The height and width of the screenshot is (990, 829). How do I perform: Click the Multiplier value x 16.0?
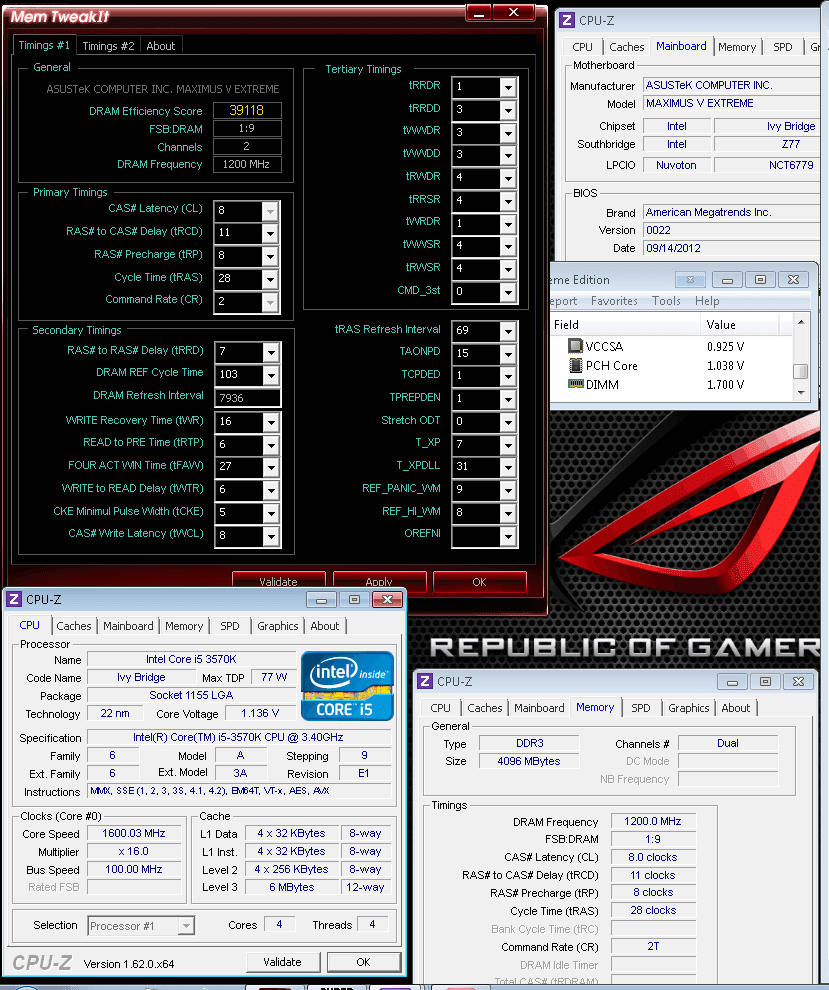134,851
